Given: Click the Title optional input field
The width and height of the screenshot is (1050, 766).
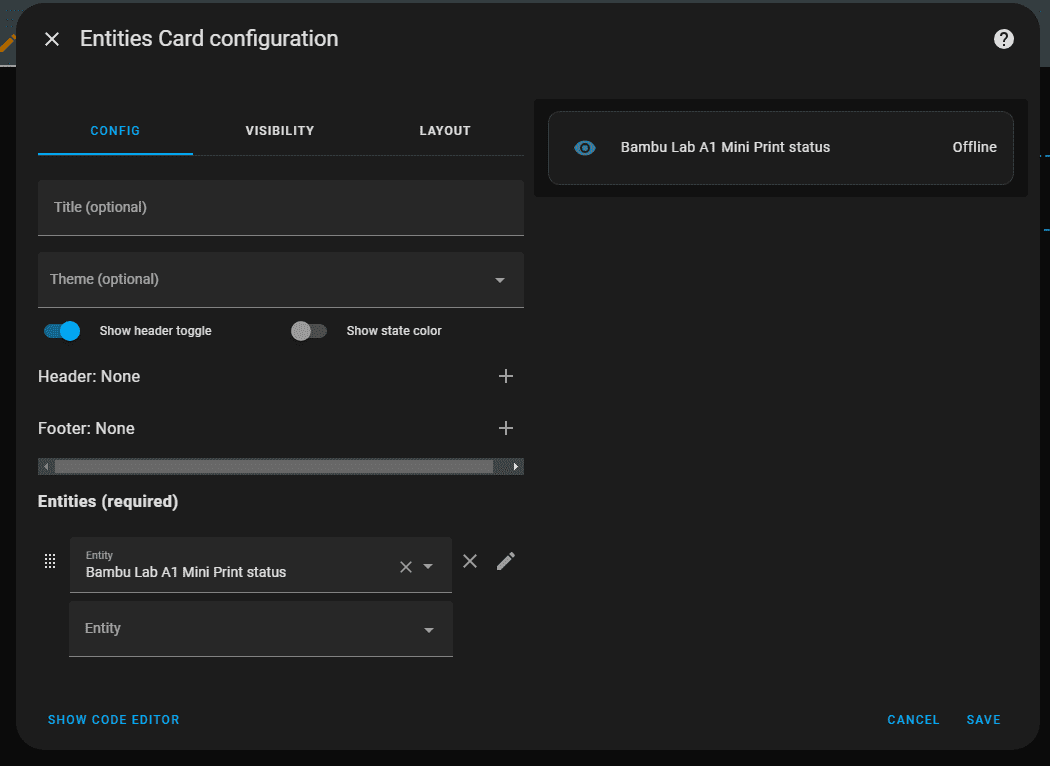Looking at the screenshot, I should (x=280, y=207).
